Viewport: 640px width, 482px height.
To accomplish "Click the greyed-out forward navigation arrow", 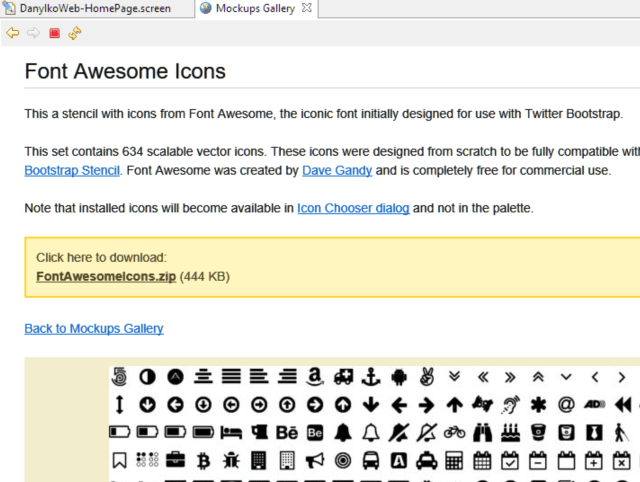I will click(33, 33).
